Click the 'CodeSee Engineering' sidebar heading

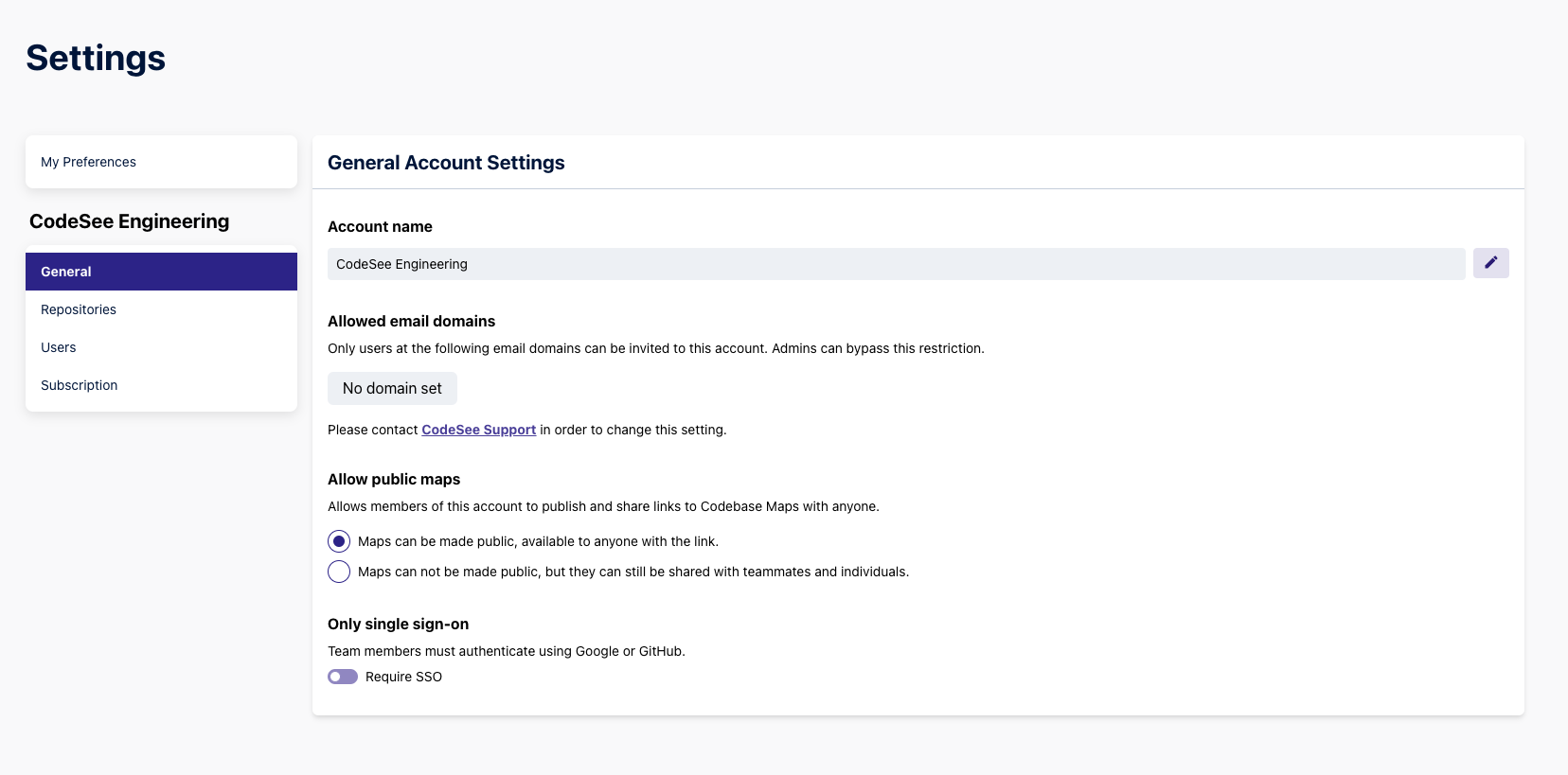129,221
